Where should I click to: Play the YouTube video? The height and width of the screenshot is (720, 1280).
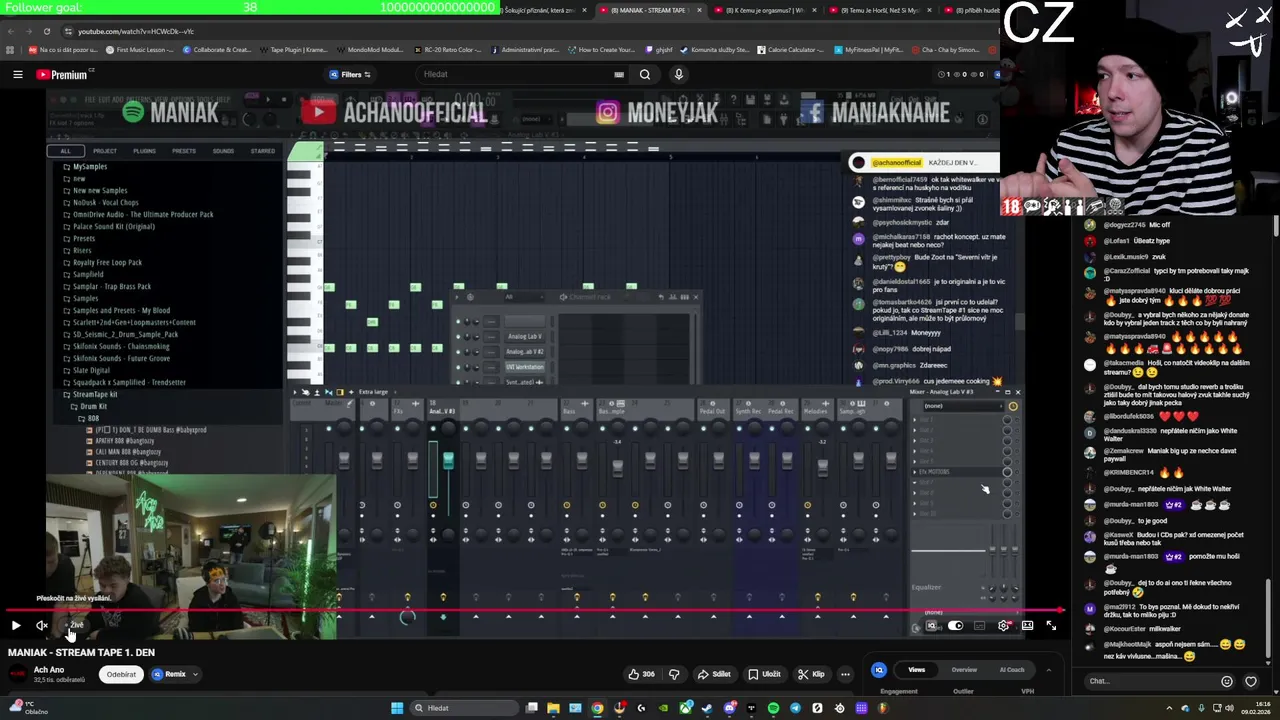16,625
